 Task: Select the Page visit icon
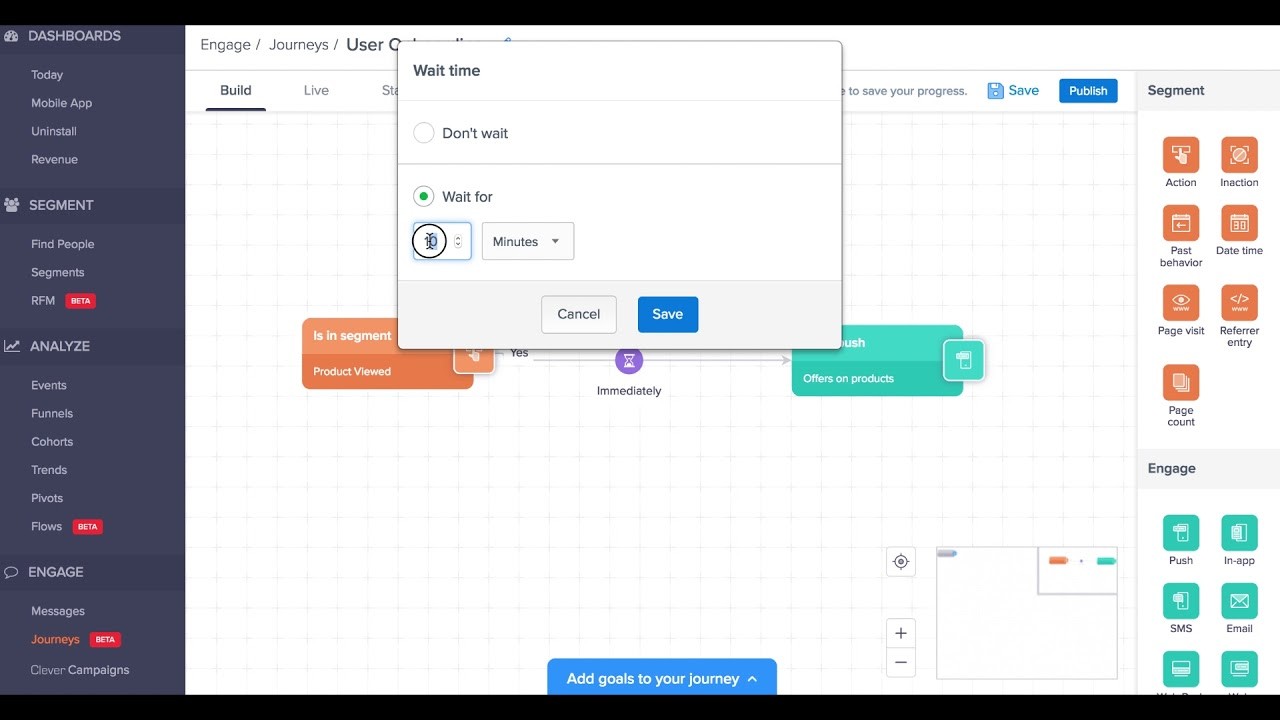pos(1180,302)
